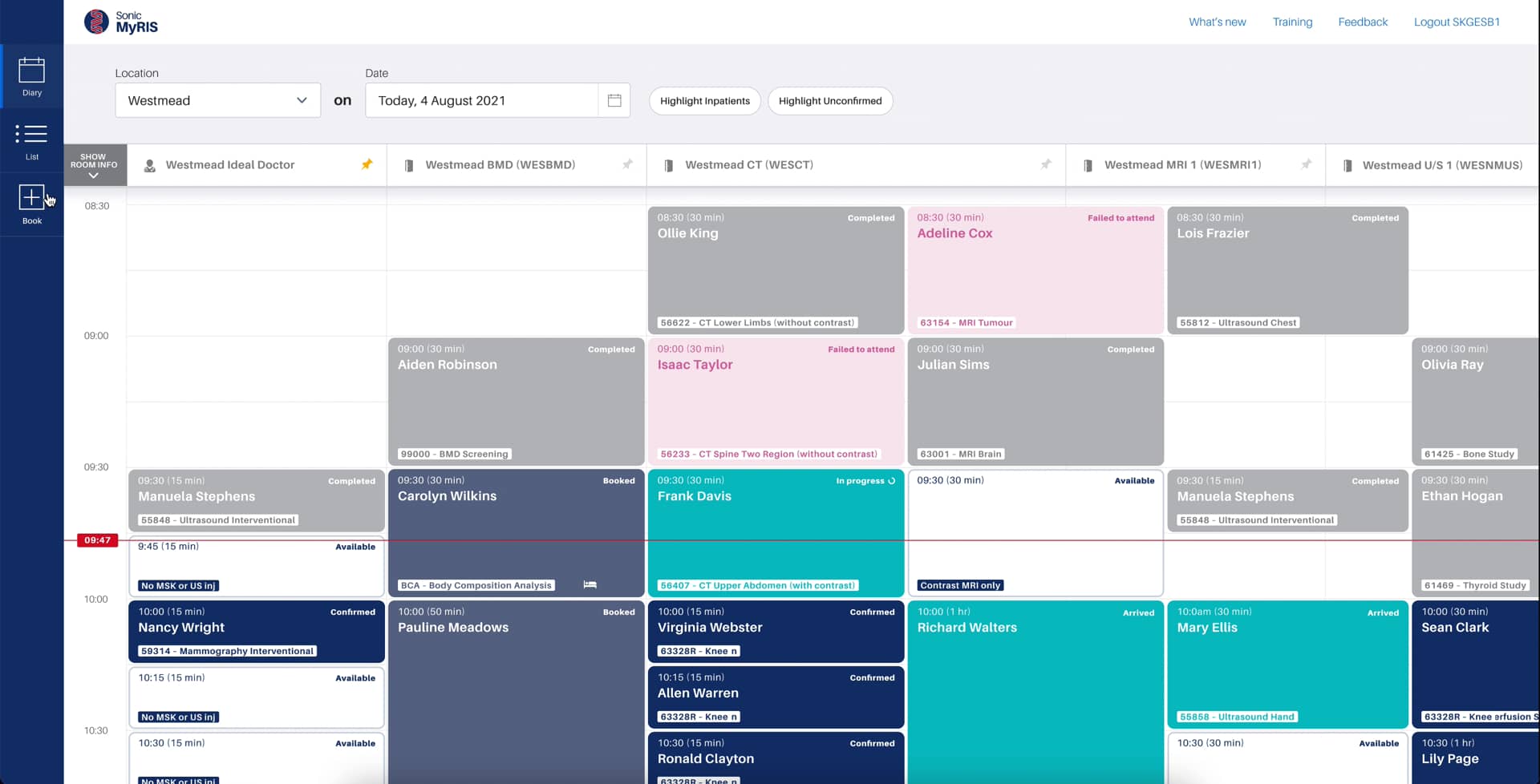The width and height of the screenshot is (1540, 784).
Task: Unpin the Westmead Ideal Doctor column
Action: [x=367, y=164]
